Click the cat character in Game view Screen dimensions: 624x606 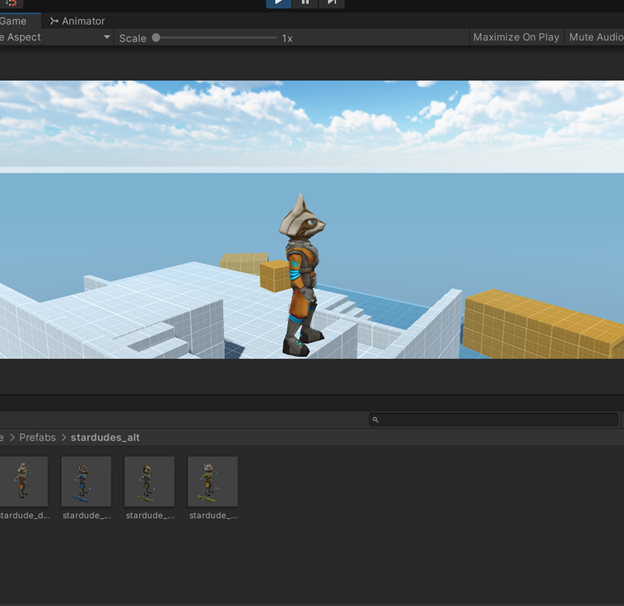(x=302, y=275)
